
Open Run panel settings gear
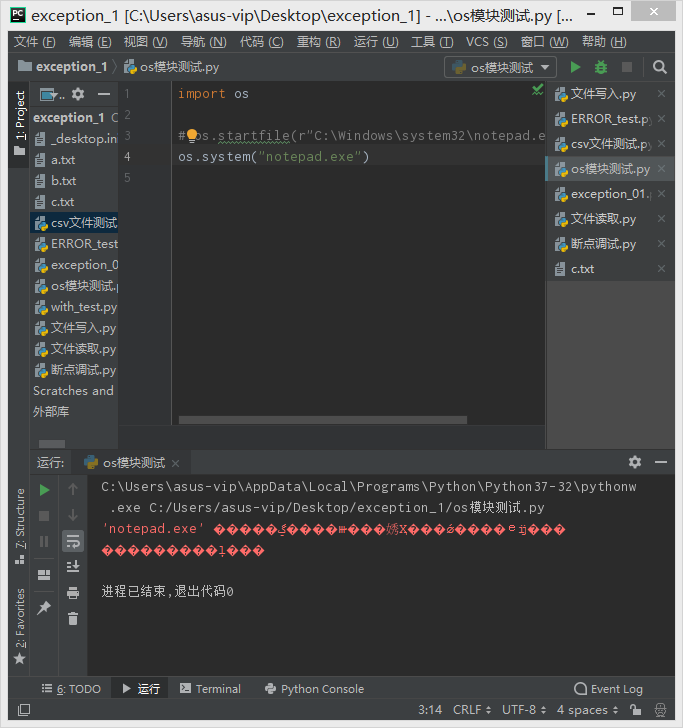[635, 462]
